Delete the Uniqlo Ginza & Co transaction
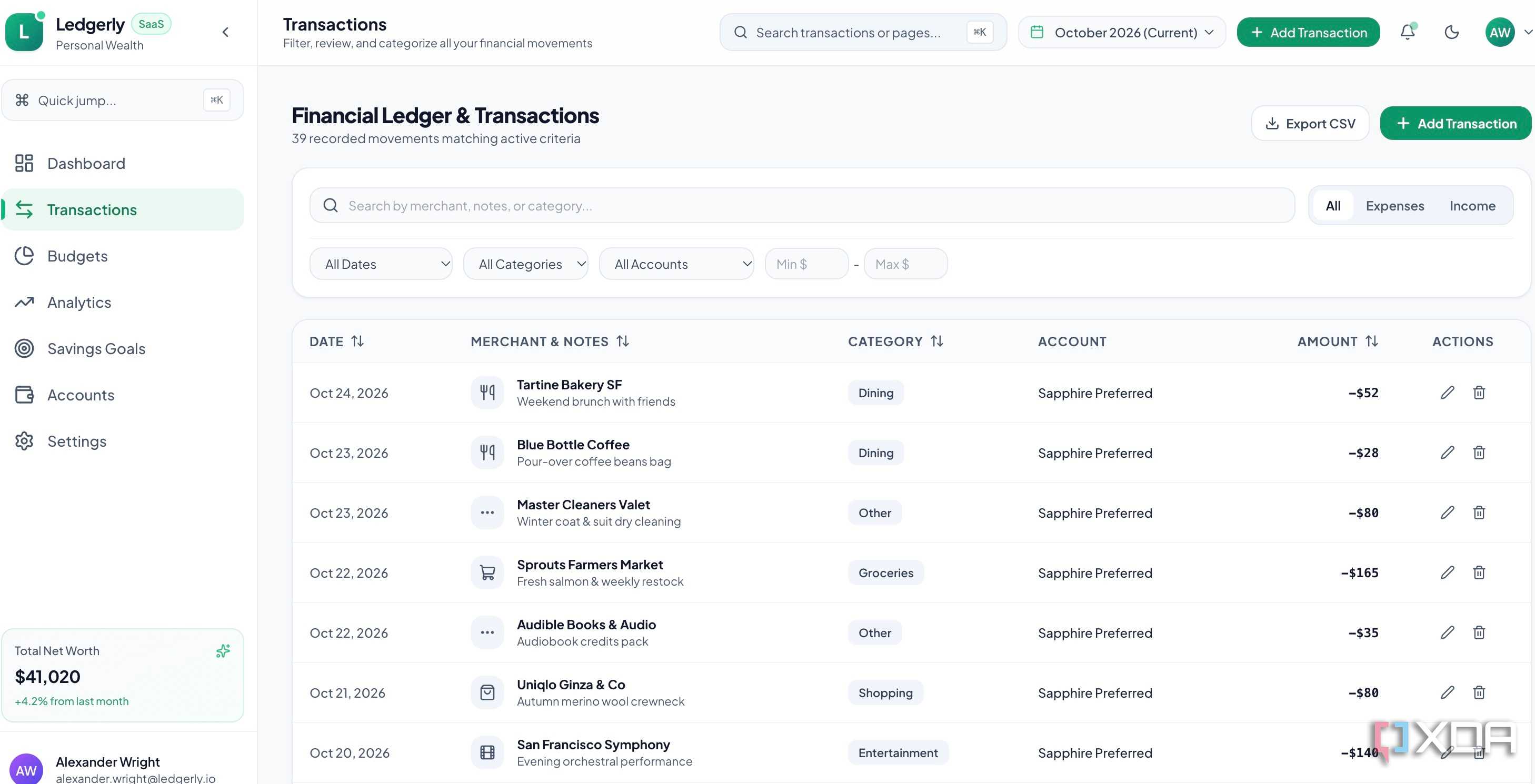 (1479, 693)
